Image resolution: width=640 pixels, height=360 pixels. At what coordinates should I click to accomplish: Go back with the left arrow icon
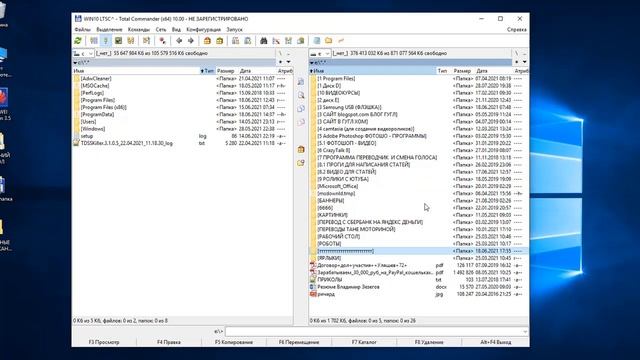179,41
